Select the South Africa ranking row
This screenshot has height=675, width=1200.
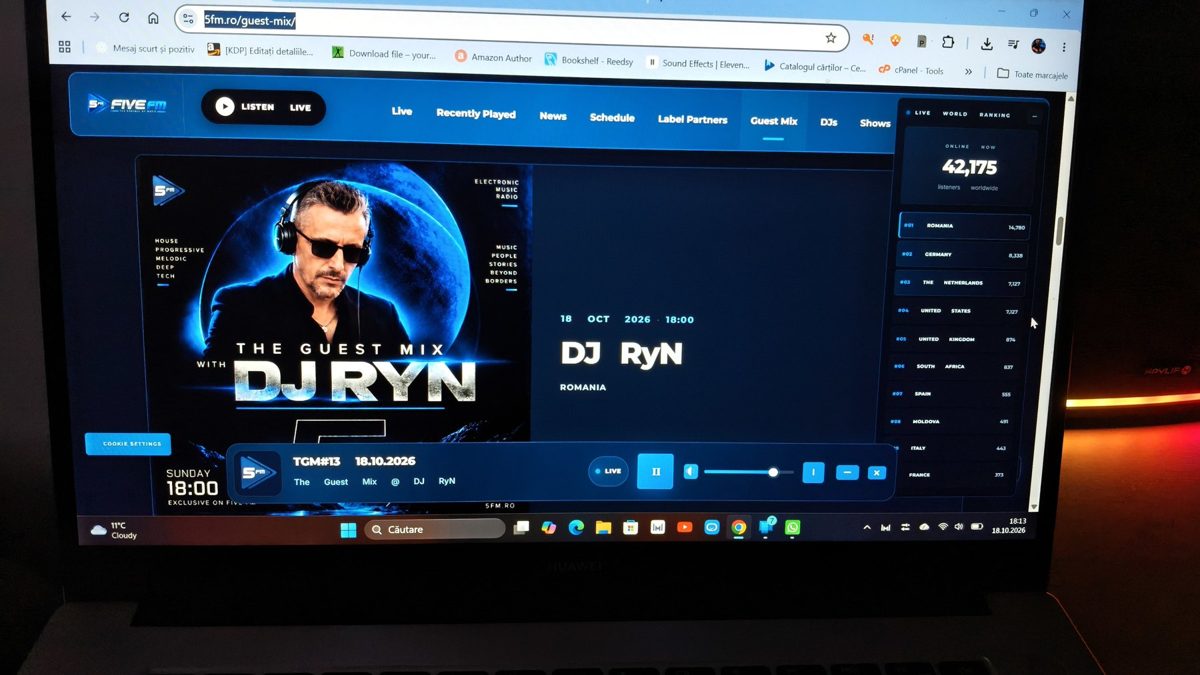pos(954,367)
